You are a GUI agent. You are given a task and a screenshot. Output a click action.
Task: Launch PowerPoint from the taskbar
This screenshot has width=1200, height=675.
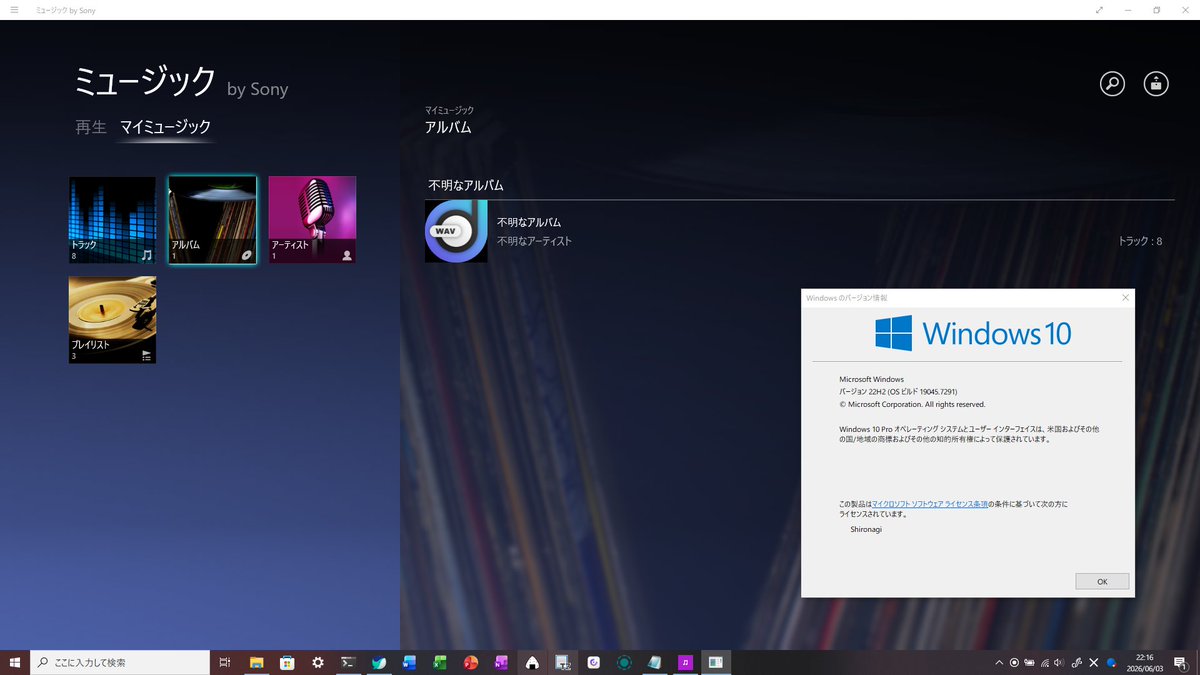(470, 662)
